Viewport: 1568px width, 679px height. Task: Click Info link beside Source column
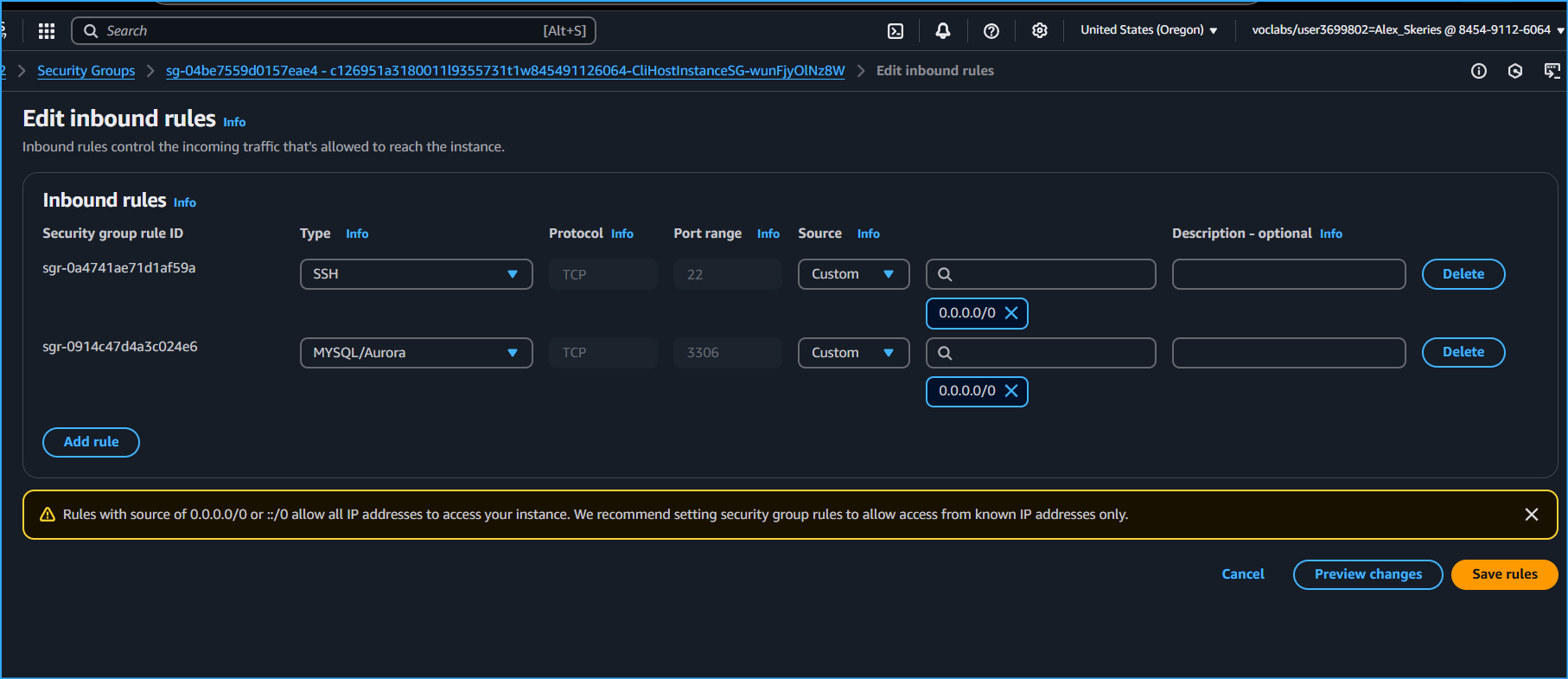(x=869, y=234)
